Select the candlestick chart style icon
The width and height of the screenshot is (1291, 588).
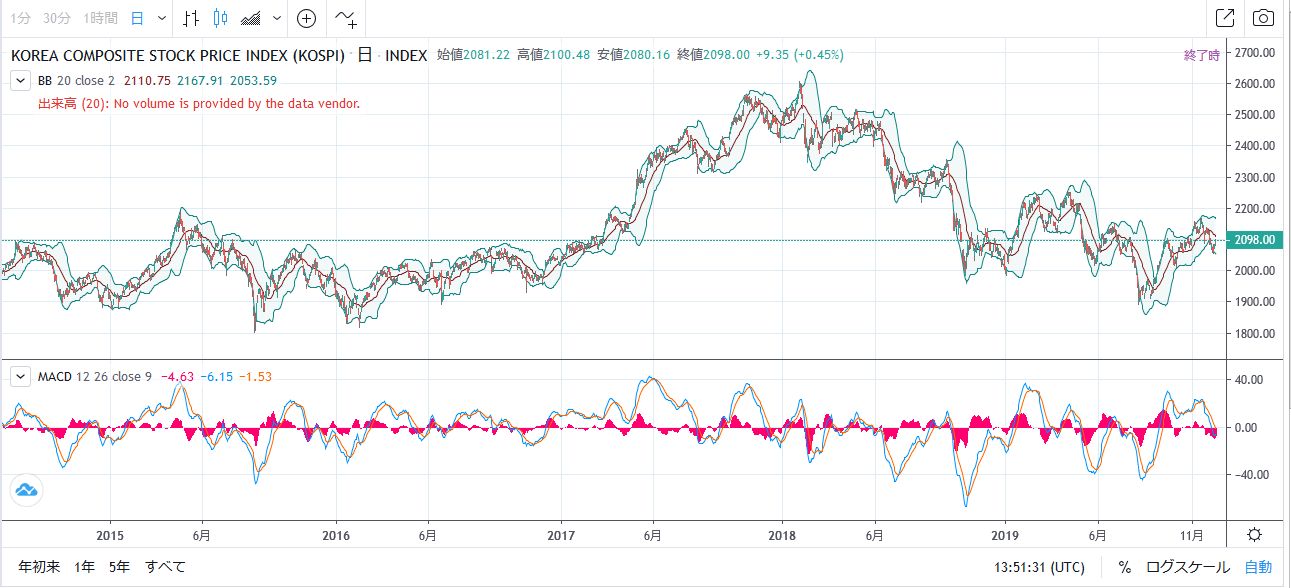221,18
